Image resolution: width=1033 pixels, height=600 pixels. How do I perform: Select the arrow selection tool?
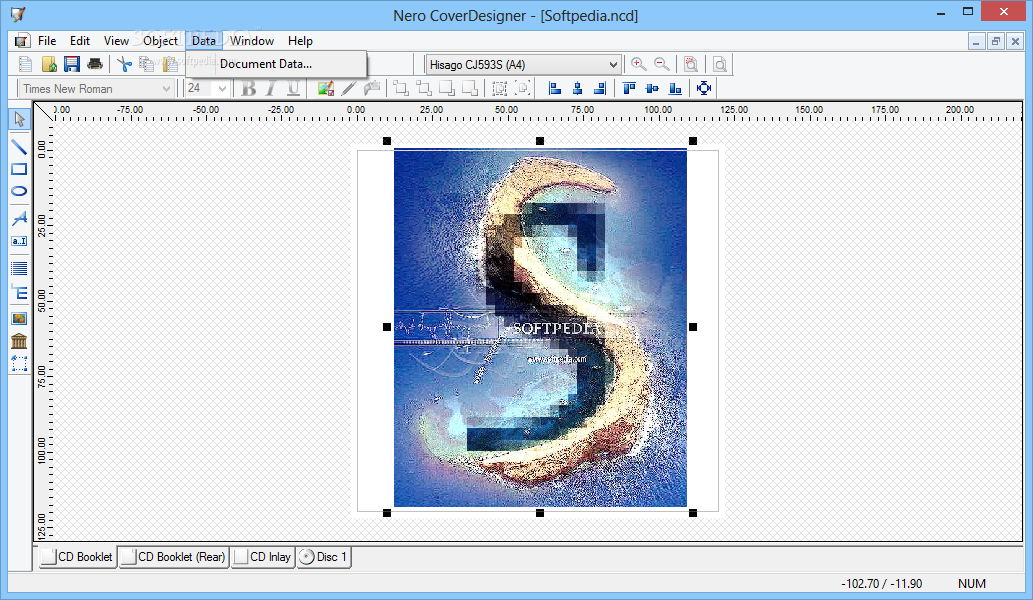pos(19,119)
